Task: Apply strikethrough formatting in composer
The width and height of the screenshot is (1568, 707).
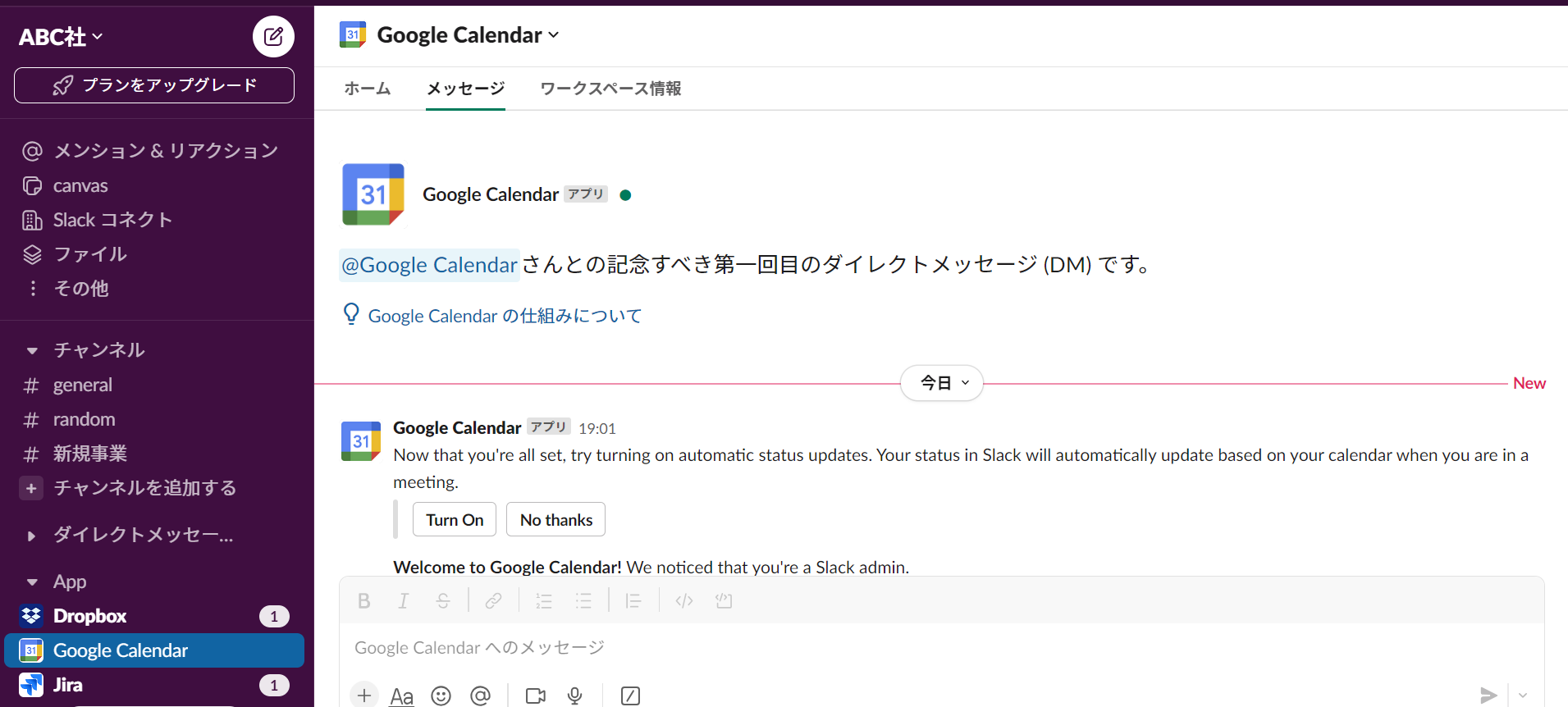Action: point(443,601)
